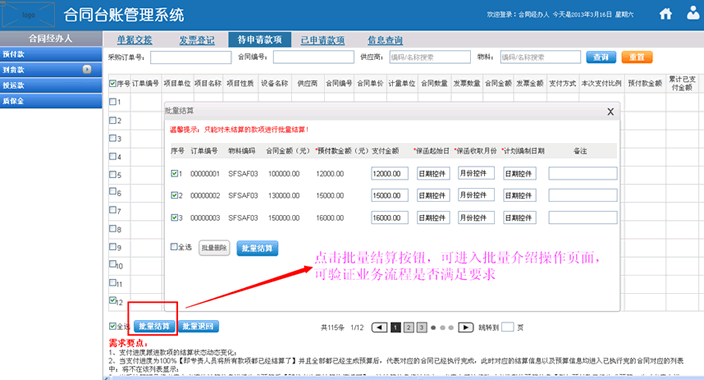Focus 备注 field for order 00000003
Image resolution: width=704 pixels, height=380 pixels.
click(x=583, y=218)
